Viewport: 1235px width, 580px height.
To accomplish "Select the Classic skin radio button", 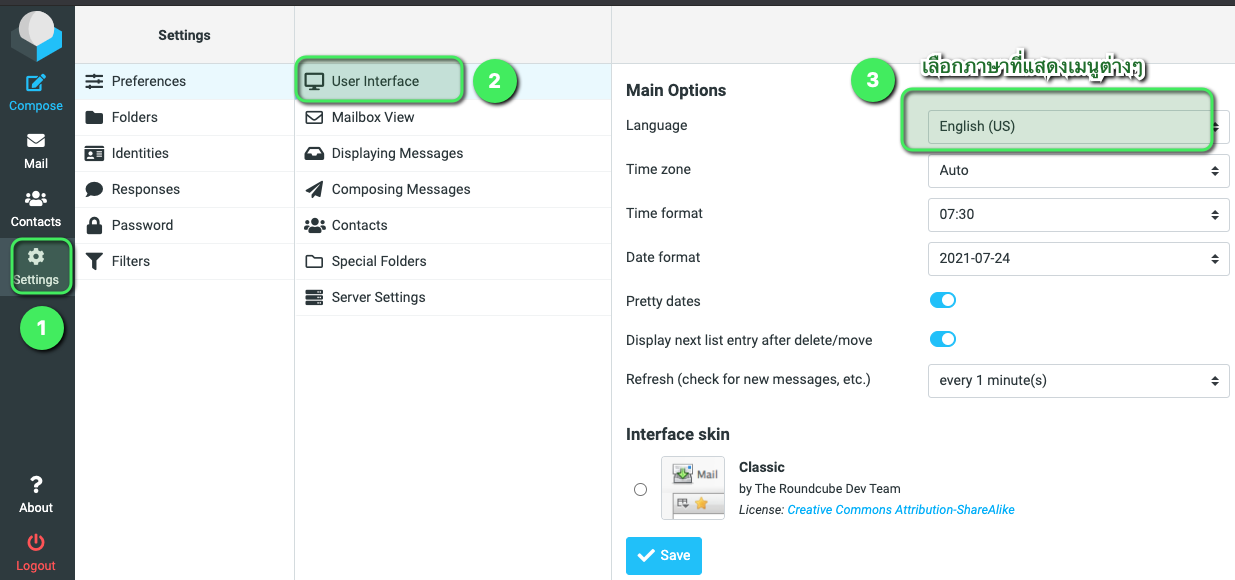I will (x=640, y=489).
